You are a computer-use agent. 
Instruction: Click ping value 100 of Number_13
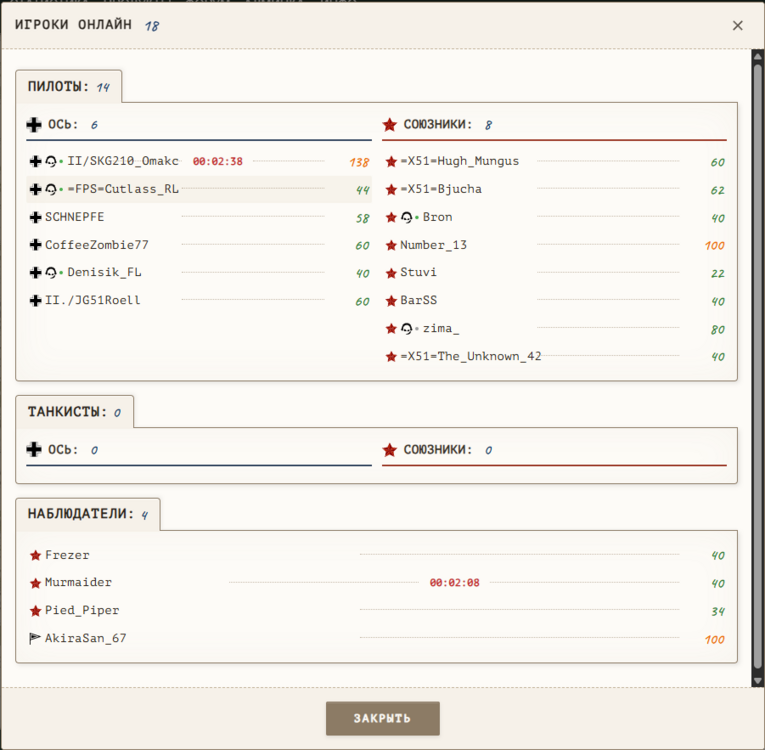(714, 245)
